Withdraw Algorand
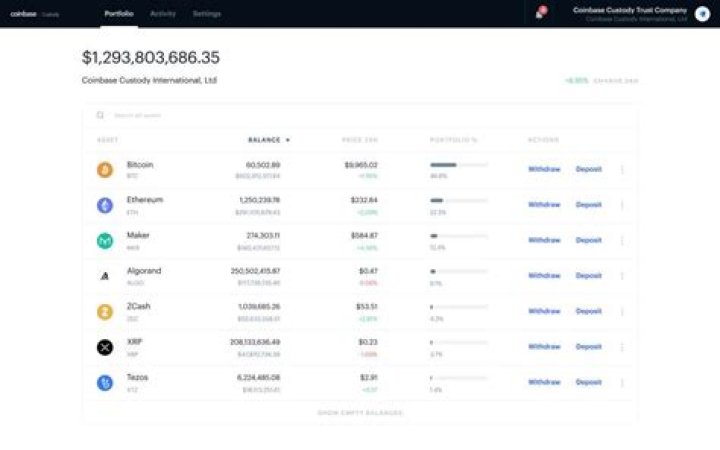Image resolution: width=720 pixels, height=450 pixels. pyautogui.click(x=544, y=276)
